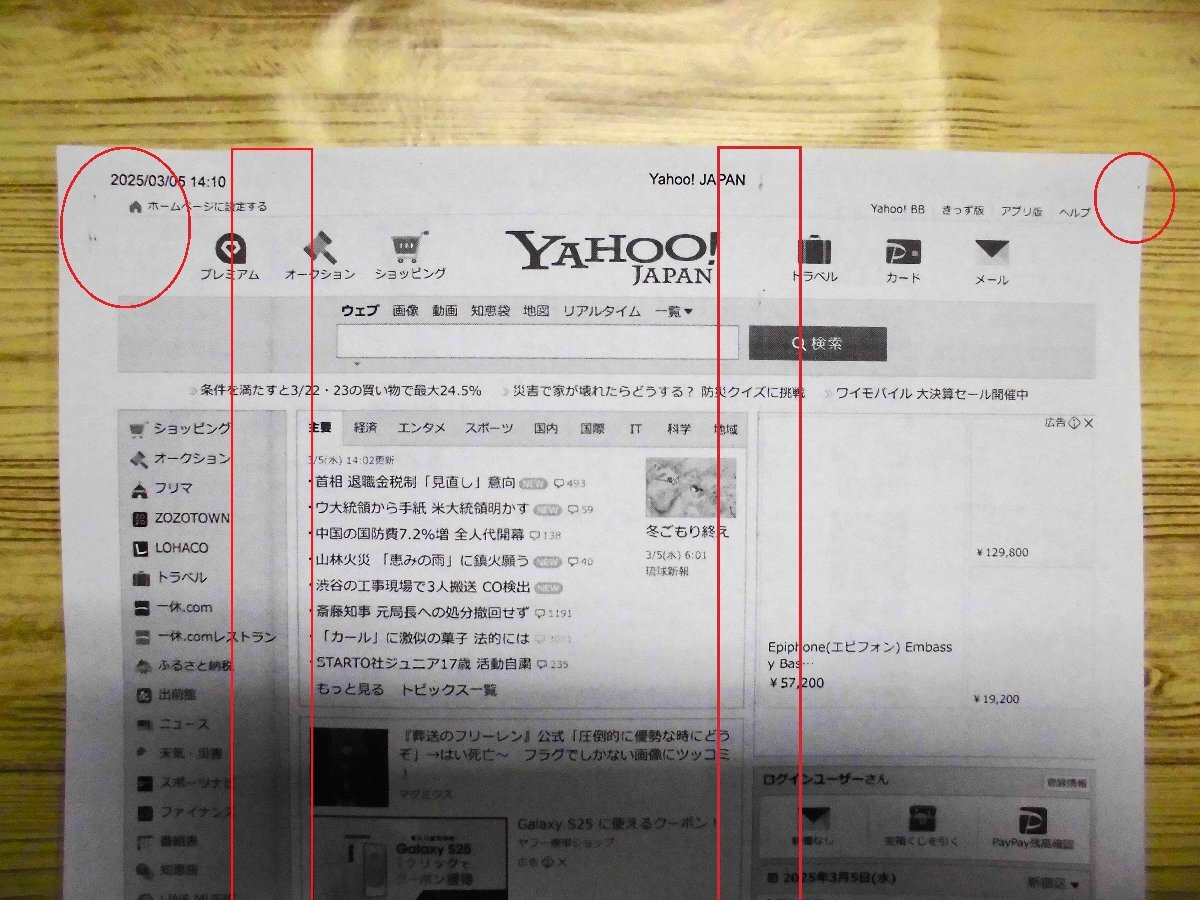Screen dimensions: 1200x900
Task: Click the LOHACO icon in the sidebar
Action: pos(139,548)
